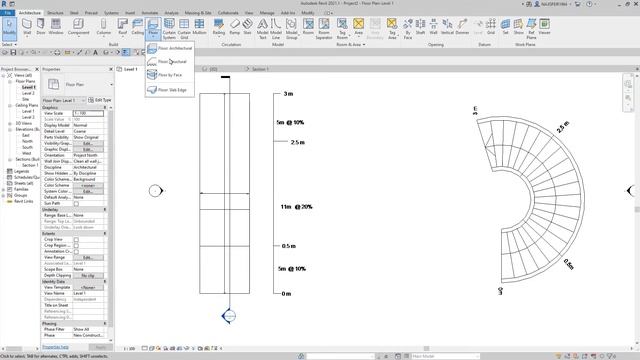Click the View Scale value field

88,113
